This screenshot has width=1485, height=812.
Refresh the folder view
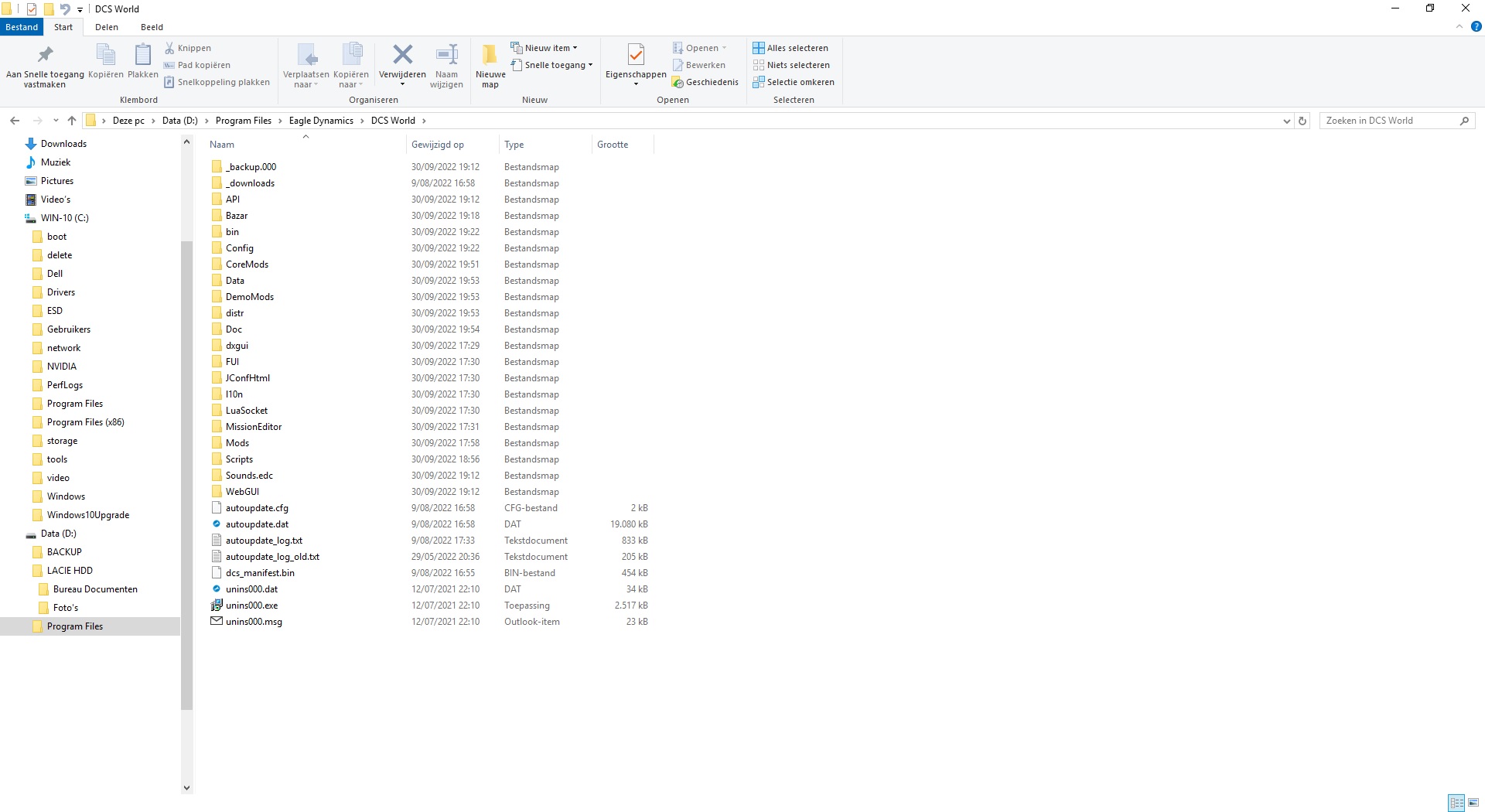pos(1302,121)
